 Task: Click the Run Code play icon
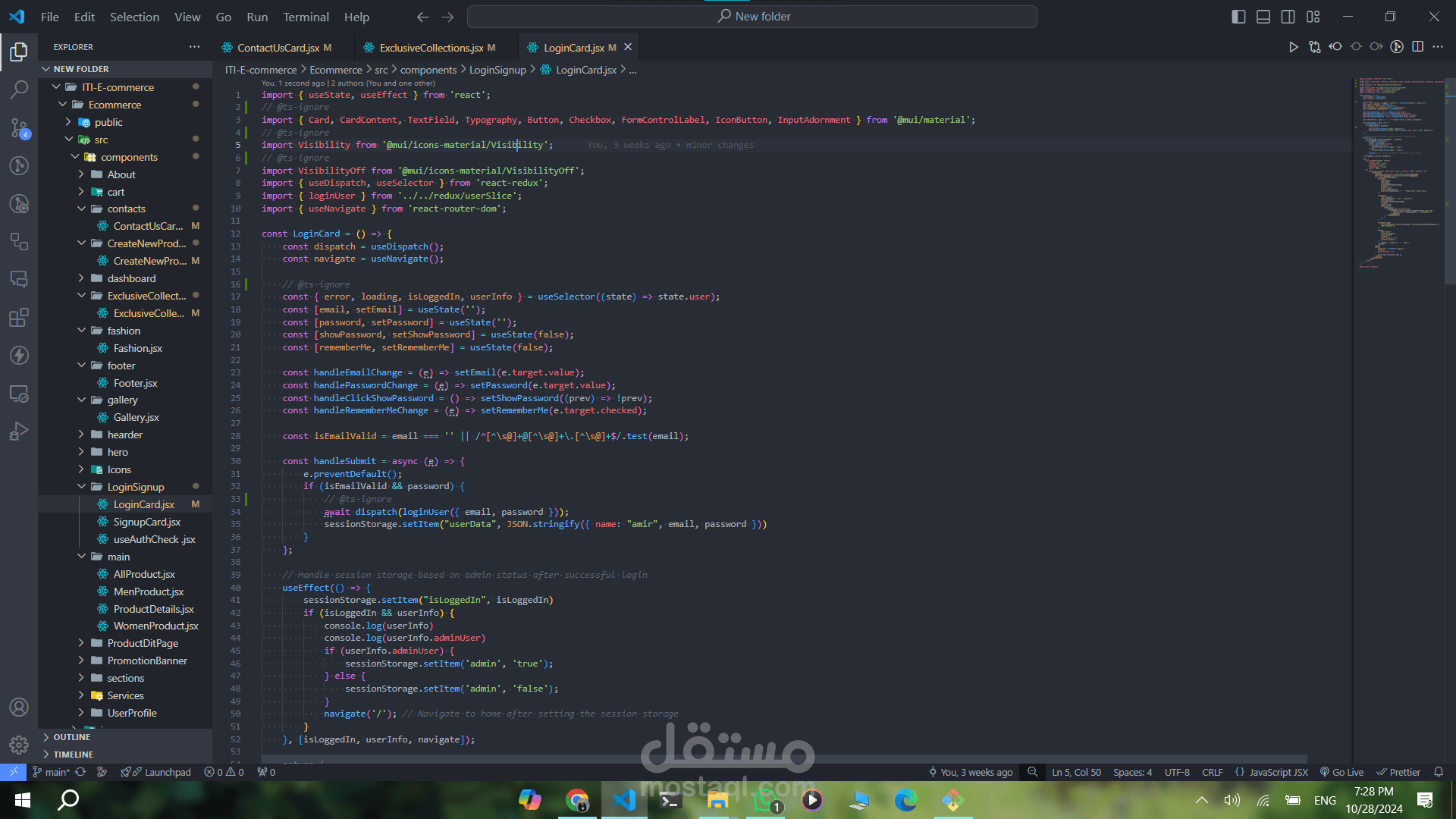[1293, 47]
